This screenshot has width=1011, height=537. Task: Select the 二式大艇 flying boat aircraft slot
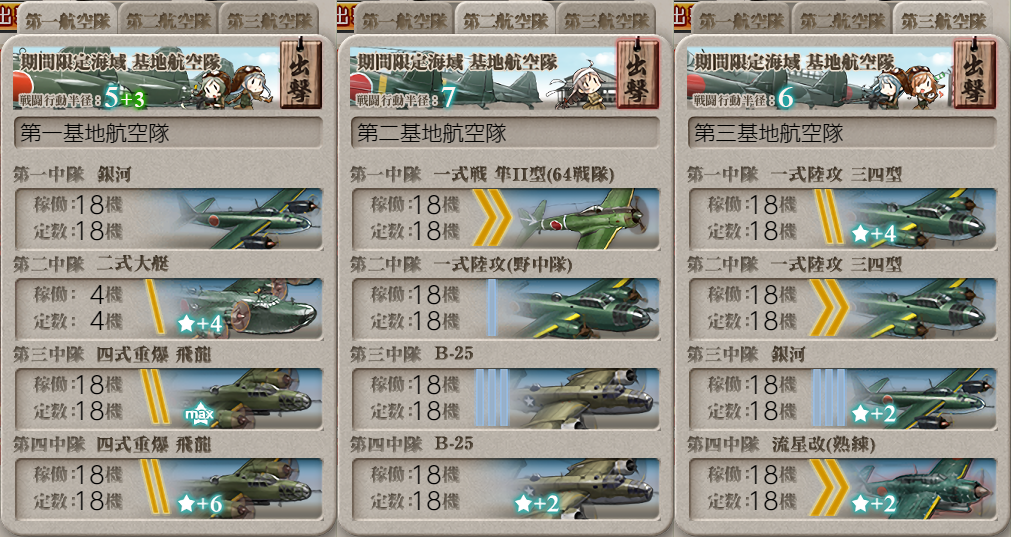pyautogui.click(x=168, y=308)
